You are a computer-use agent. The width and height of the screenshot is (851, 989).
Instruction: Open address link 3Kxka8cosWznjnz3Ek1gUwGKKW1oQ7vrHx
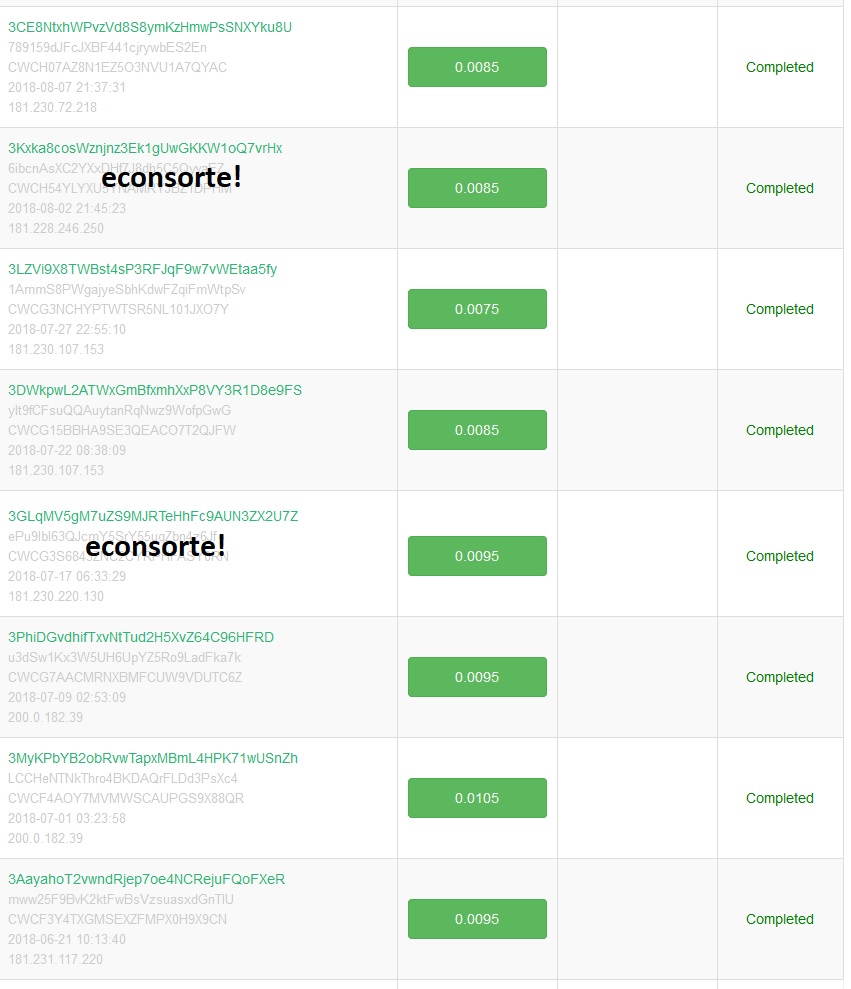pos(145,148)
